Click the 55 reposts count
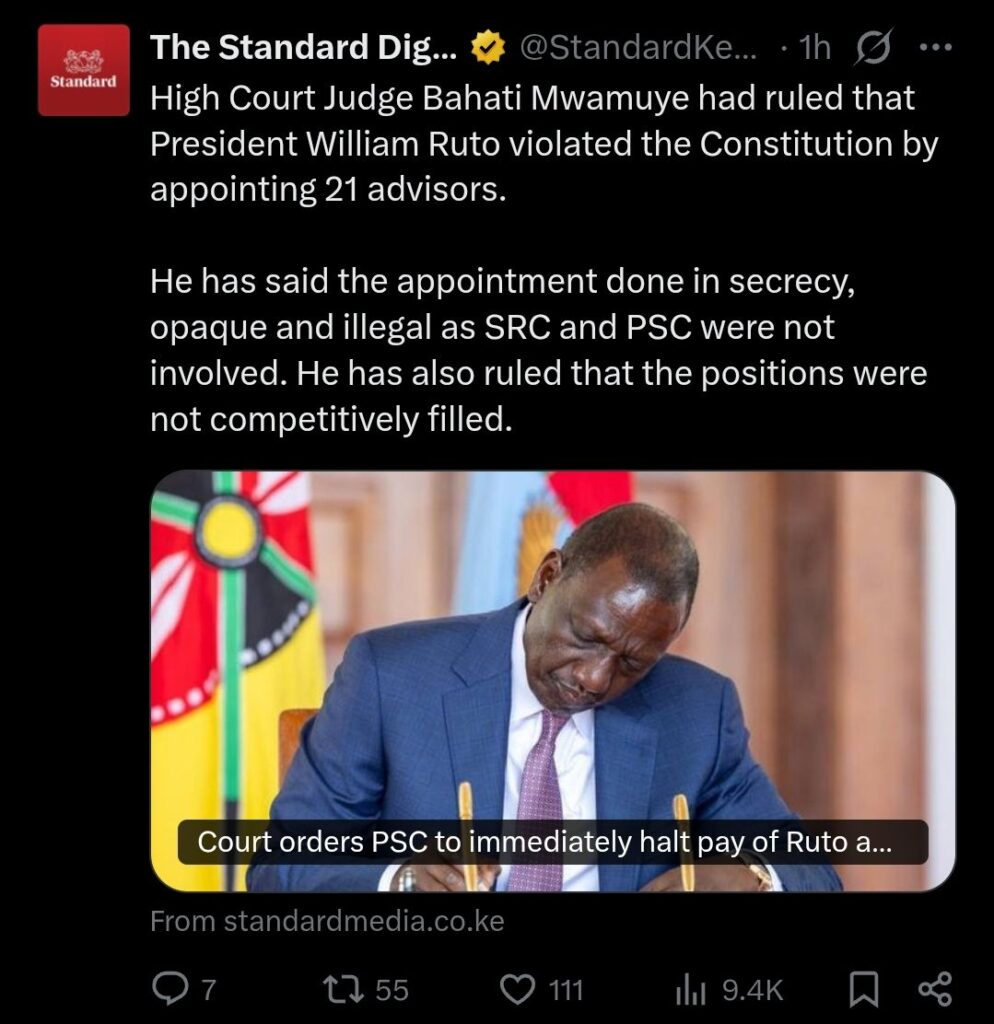The height and width of the screenshot is (1024, 994). pyautogui.click(x=392, y=990)
